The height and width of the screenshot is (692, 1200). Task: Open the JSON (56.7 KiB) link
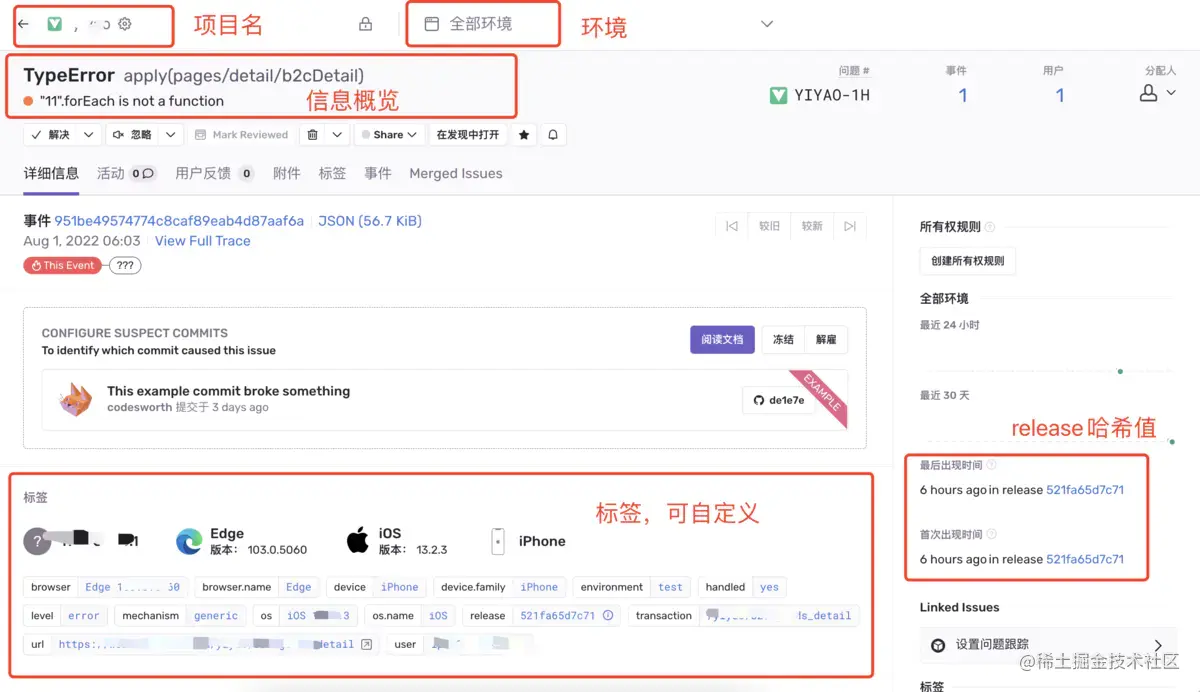pyautogui.click(x=370, y=221)
